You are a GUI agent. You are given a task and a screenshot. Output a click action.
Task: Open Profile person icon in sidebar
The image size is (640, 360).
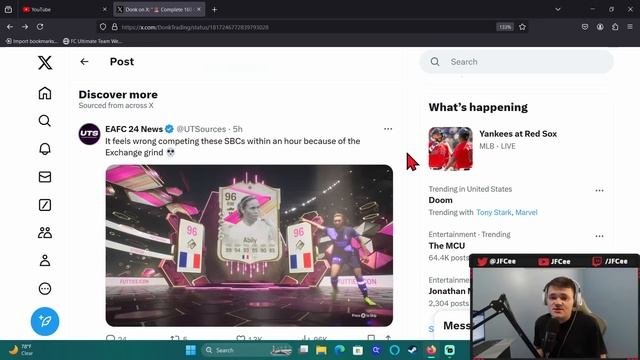[x=45, y=260]
